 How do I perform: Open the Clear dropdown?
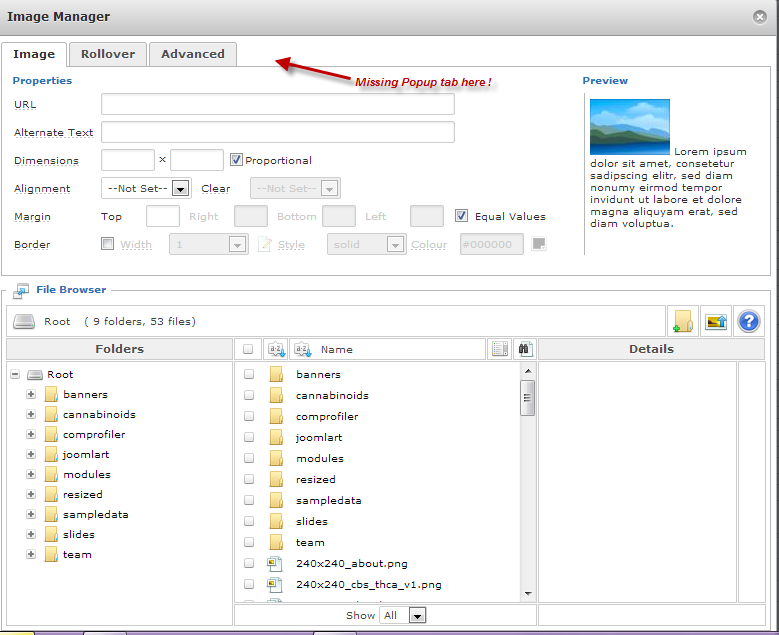pos(295,188)
